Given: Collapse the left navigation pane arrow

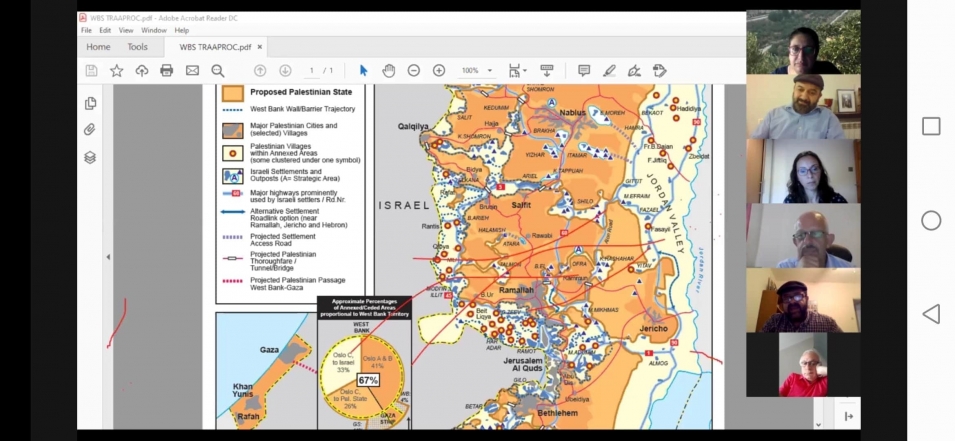Looking at the screenshot, I should click(x=108, y=257).
